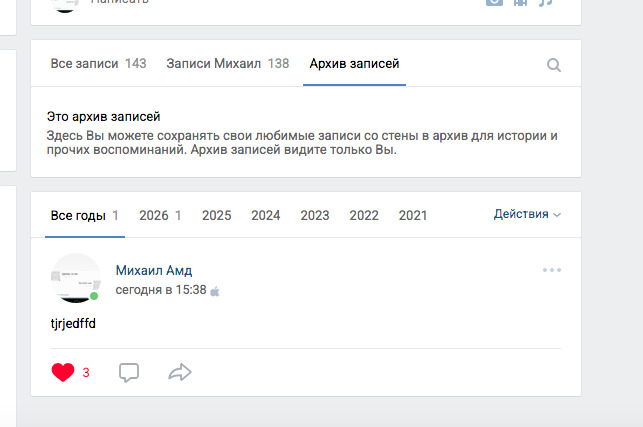Expand the Действия dropdown
The width and height of the screenshot is (643, 427).
pos(527,214)
